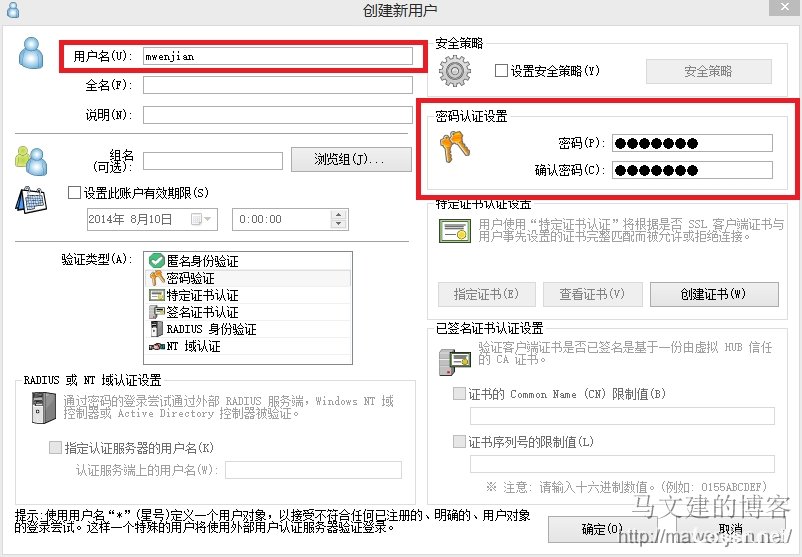Click the server certificate icon in signed certificate section
This screenshot has width=802, height=557.
click(x=455, y=361)
